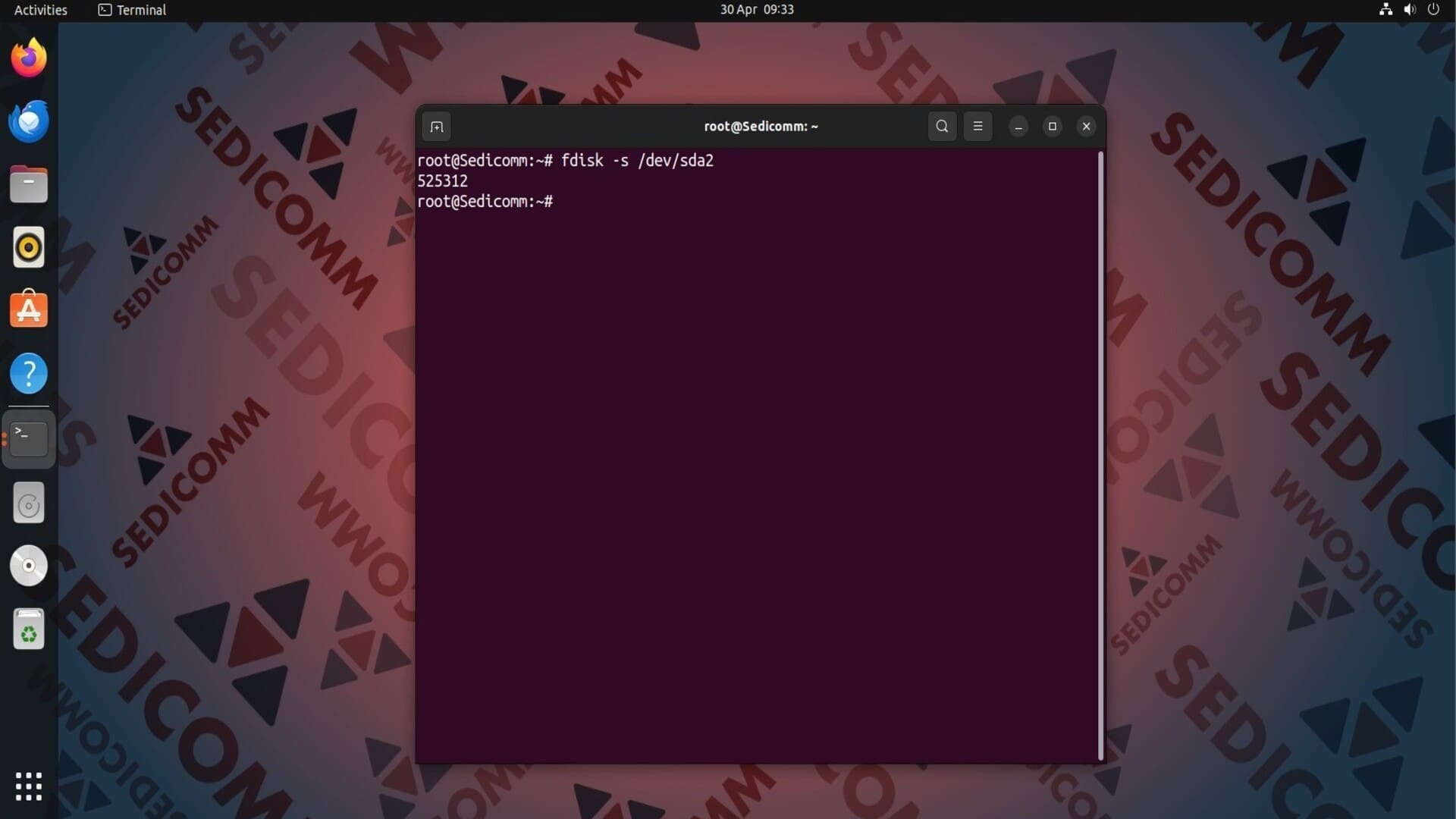Launch Rhythmbox music player
1456x819 pixels.
(29, 247)
